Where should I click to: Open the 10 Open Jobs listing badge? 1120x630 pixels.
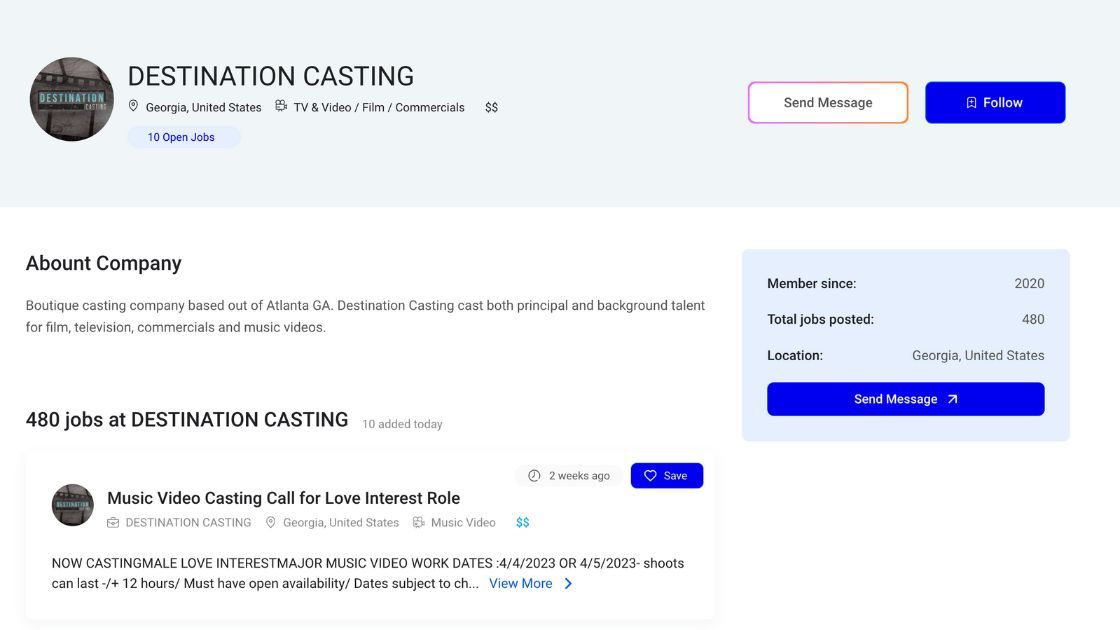pyautogui.click(x=184, y=137)
